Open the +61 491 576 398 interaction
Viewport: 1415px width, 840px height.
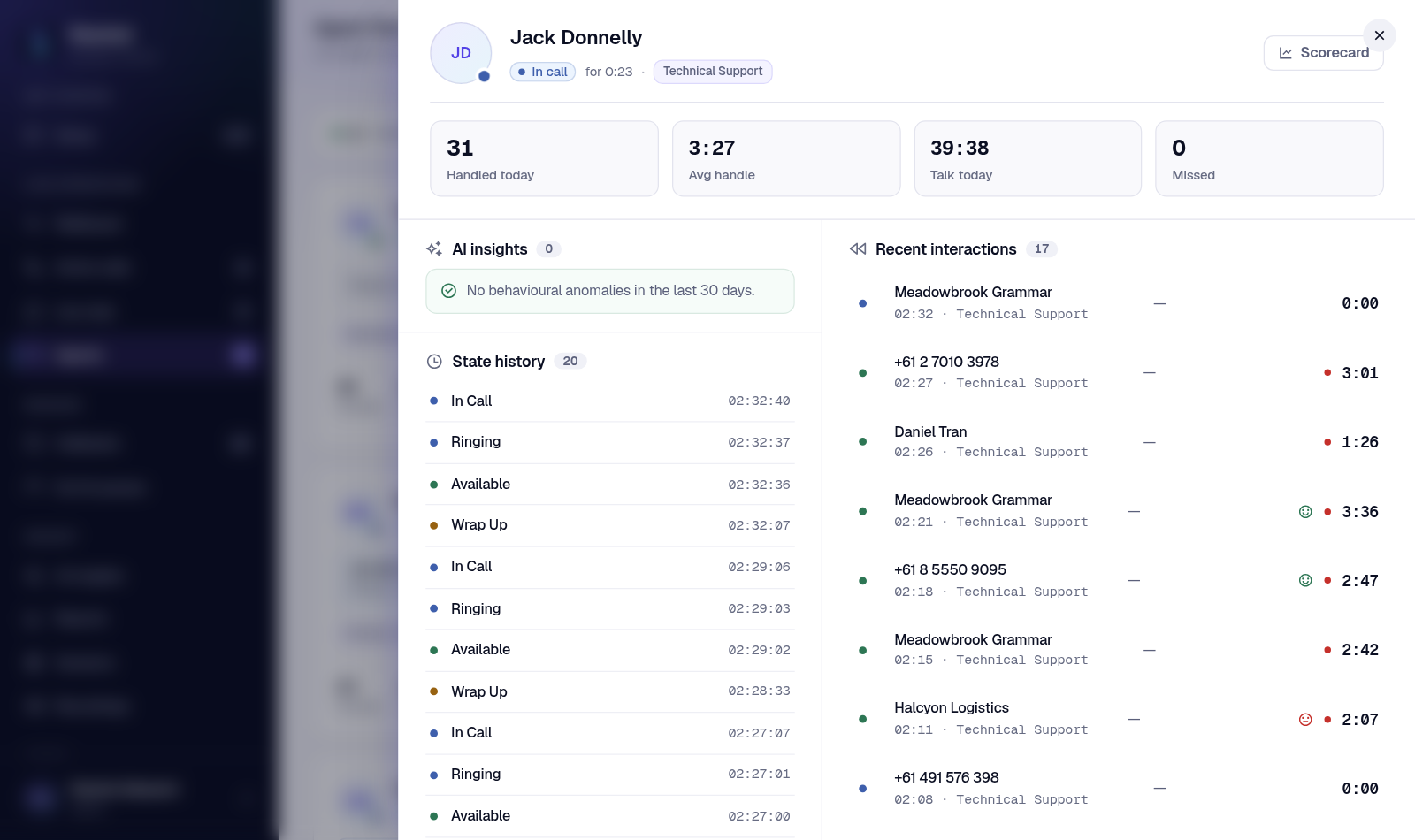pos(1118,789)
